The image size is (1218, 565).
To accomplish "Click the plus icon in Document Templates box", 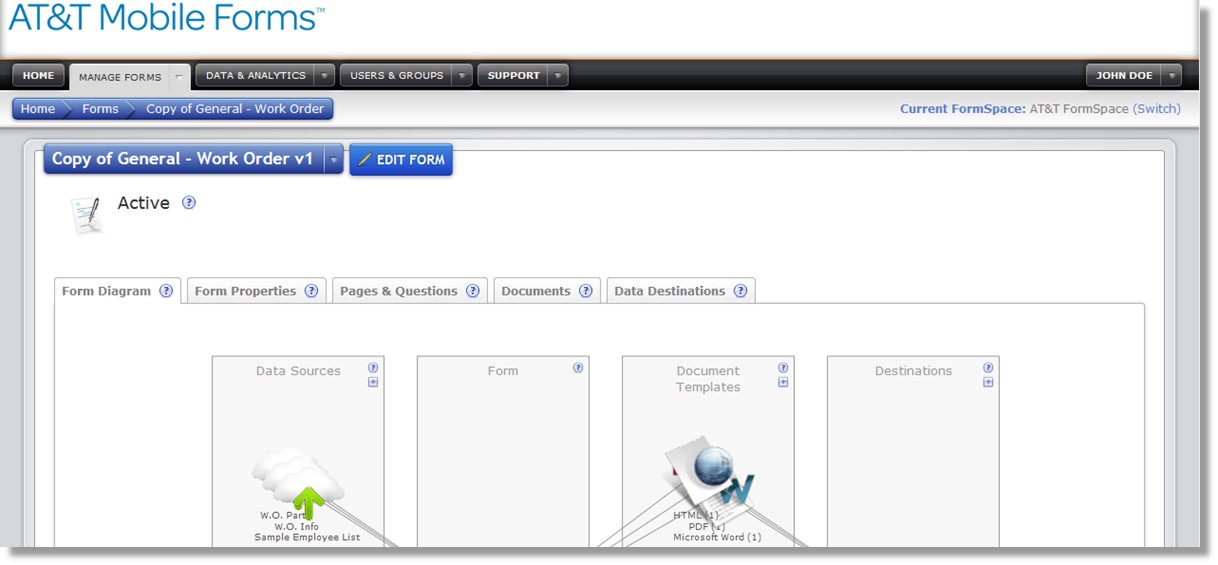I will point(783,382).
